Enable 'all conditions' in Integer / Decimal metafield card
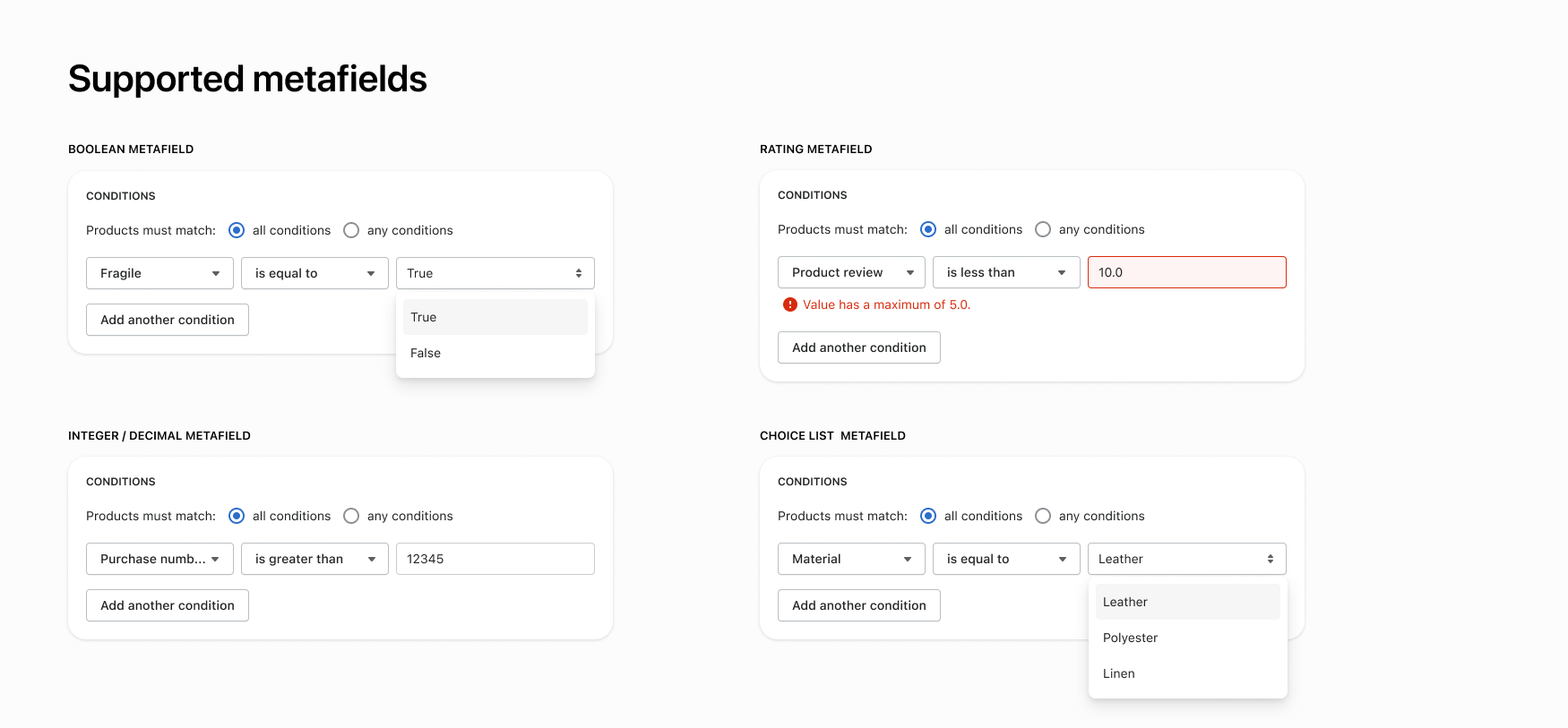The height and width of the screenshot is (728, 1568). coord(237,516)
